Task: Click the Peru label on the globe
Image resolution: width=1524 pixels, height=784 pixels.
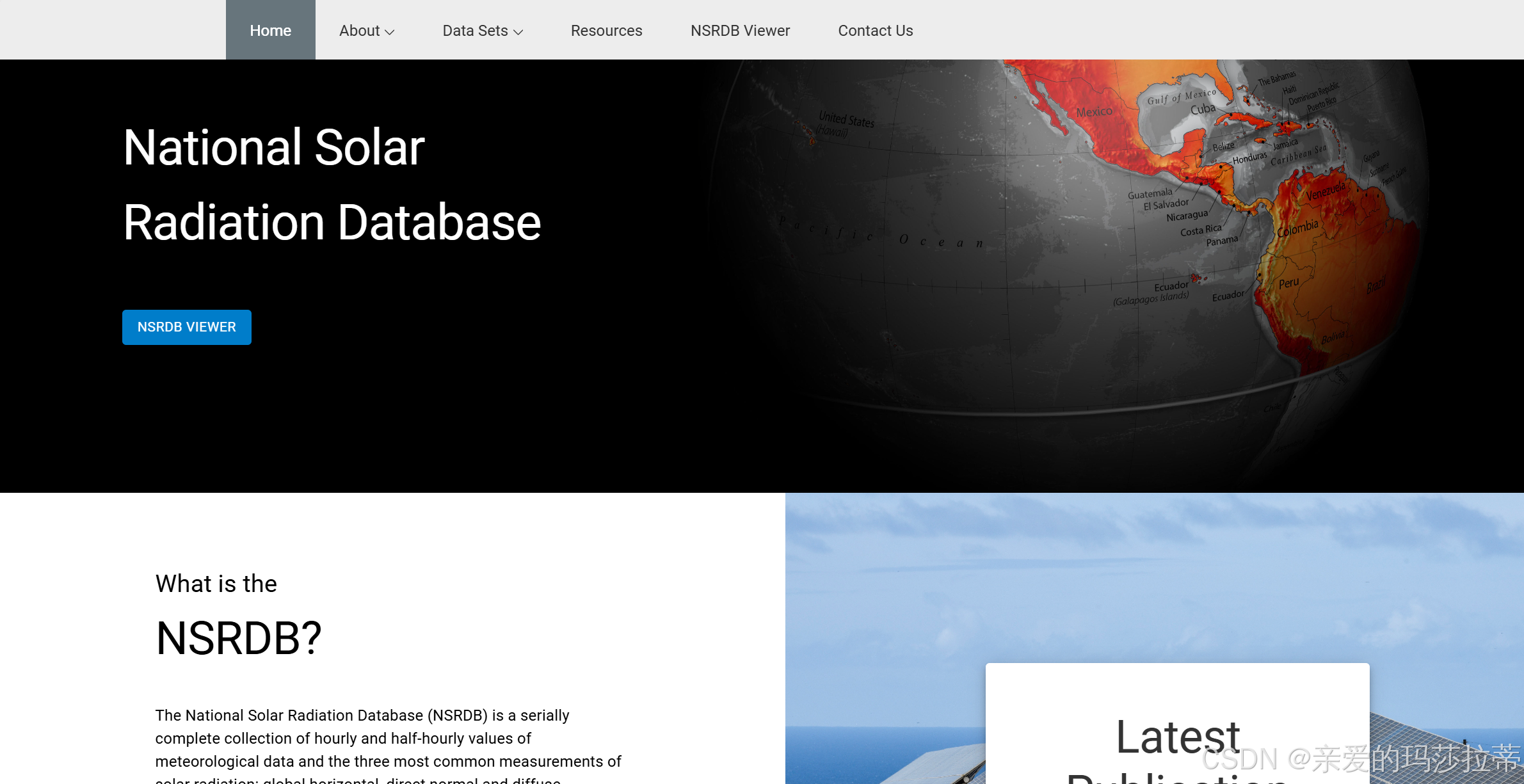Action: click(1288, 283)
